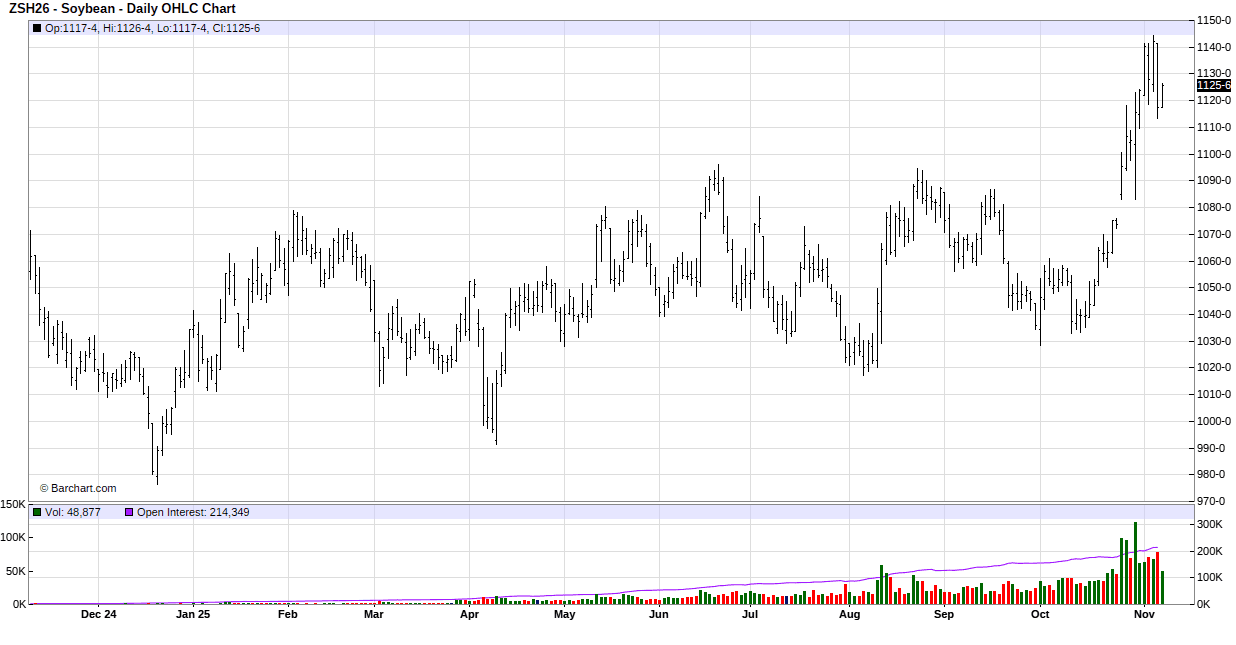This screenshot has width=1236, height=645.
Task: Click the Op/Hi/Lo/Cl price readout text
Action: point(152,28)
